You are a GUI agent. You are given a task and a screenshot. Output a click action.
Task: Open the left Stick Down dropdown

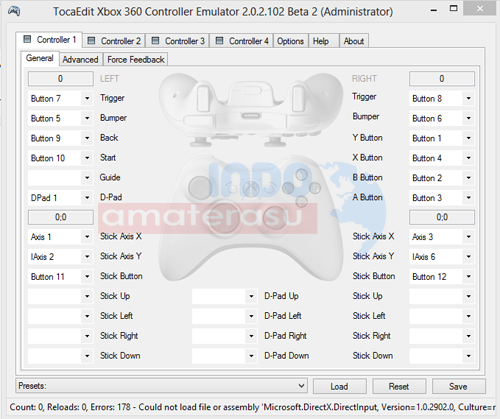(x=60, y=356)
